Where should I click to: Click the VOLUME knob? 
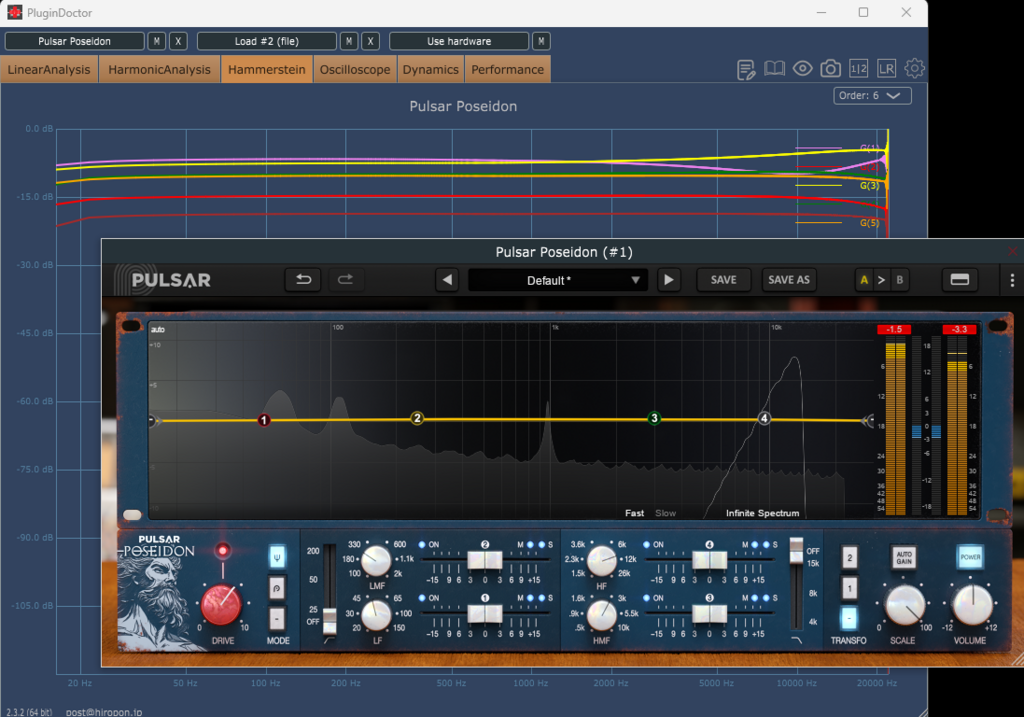pos(972,605)
